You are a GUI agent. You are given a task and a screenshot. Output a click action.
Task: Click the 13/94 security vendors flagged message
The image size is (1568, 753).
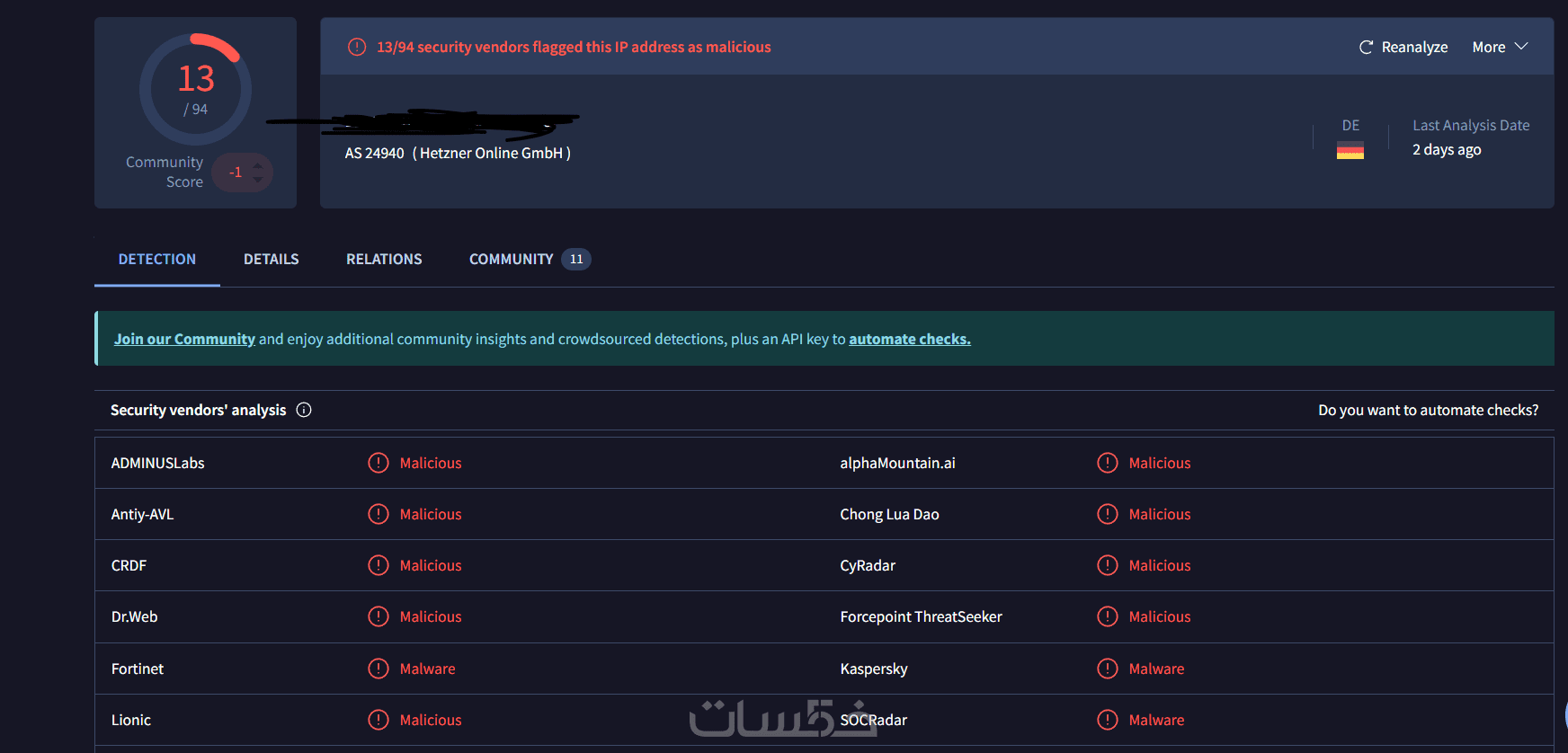click(574, 47)
